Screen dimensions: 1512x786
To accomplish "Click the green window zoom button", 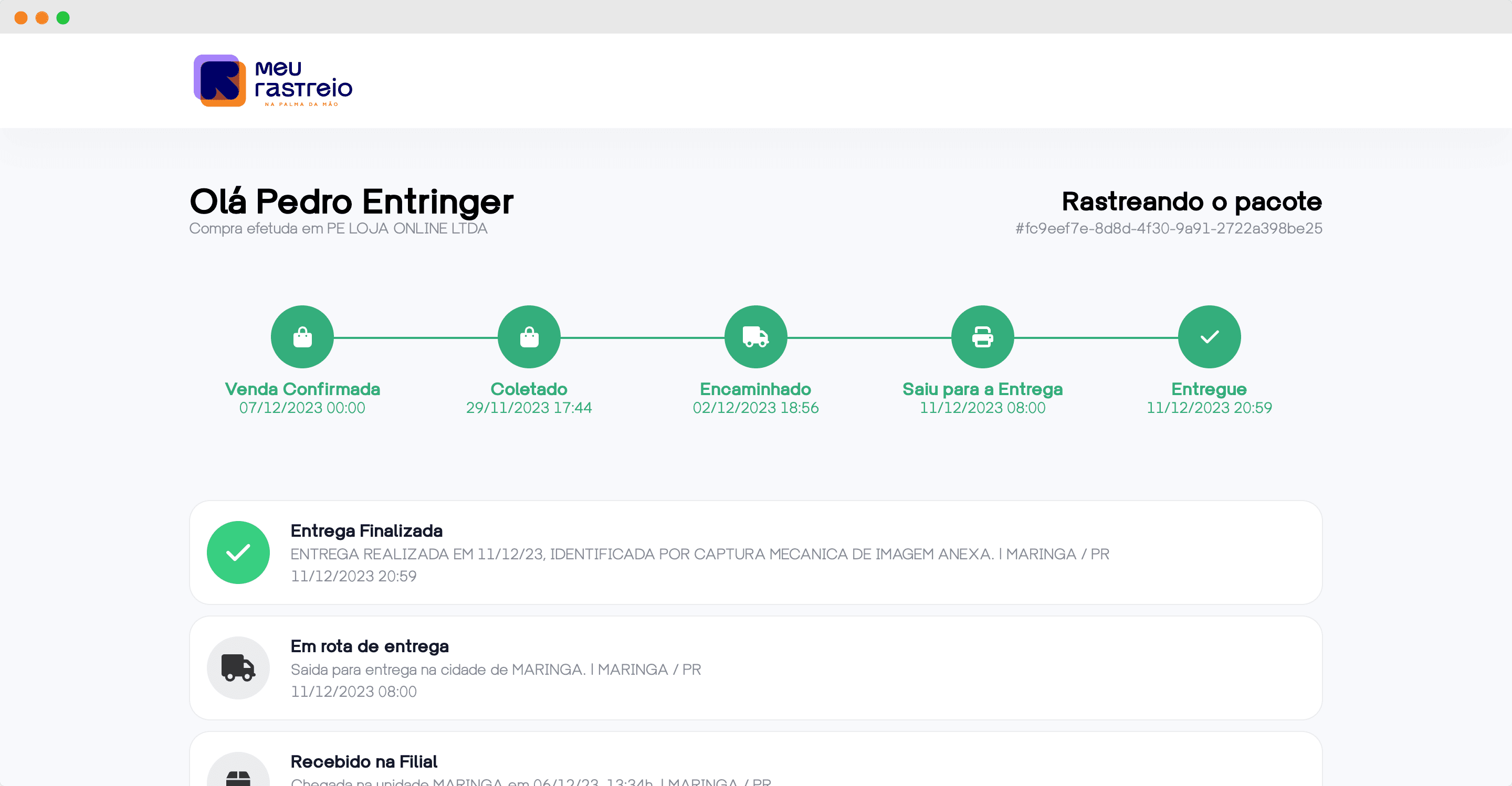I will click(x=63, y=18).
